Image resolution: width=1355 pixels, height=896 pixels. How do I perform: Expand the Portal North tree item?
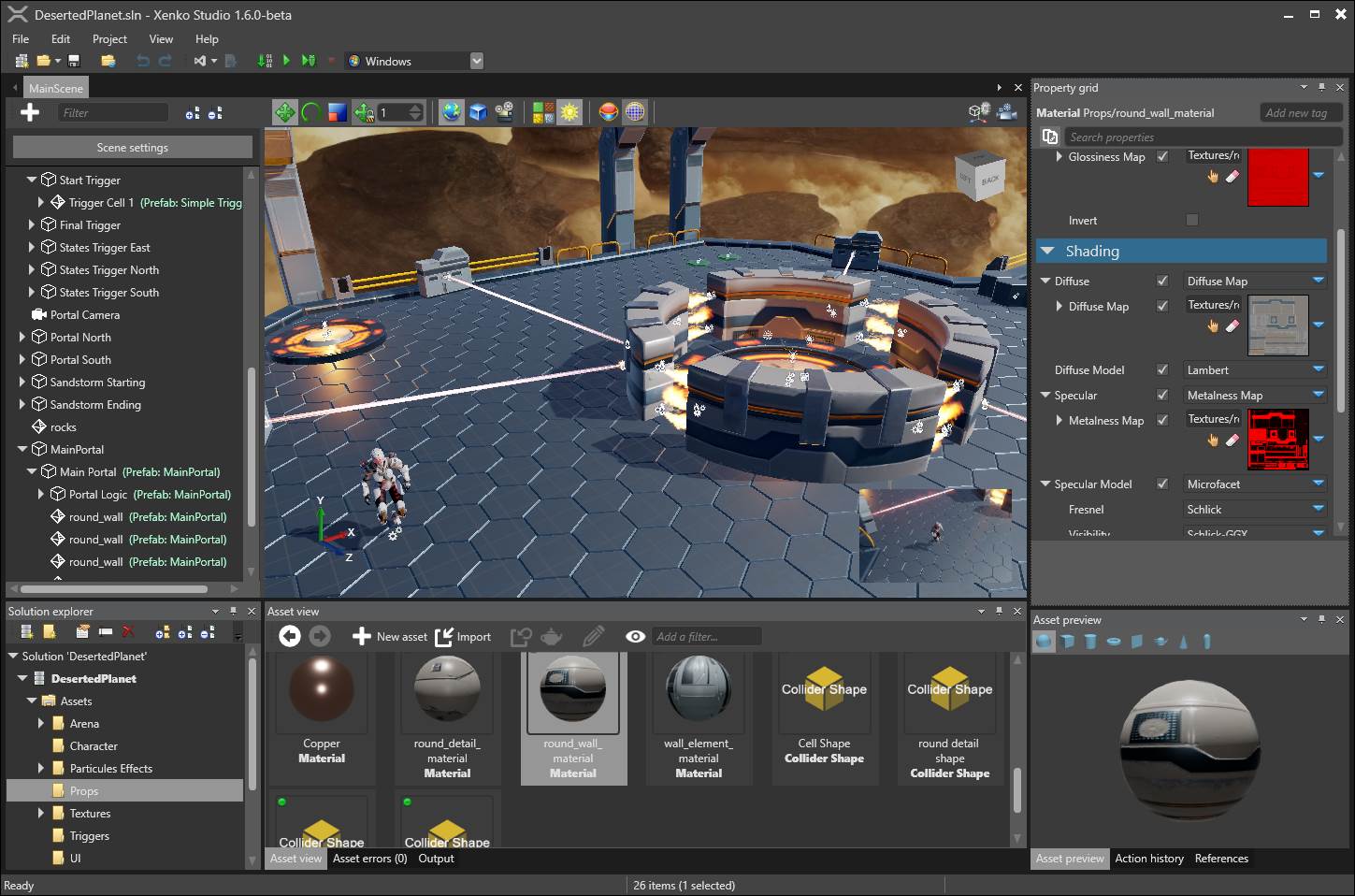pyautogui.click(x=23, y=337)
